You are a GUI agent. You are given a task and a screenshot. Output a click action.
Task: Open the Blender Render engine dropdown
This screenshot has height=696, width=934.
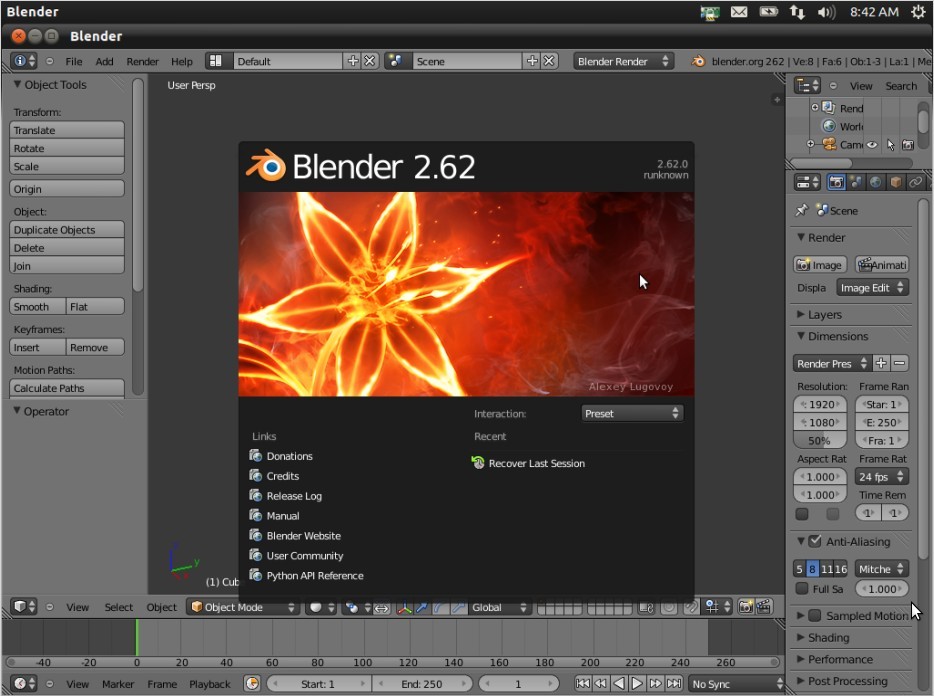coord(624,61)
